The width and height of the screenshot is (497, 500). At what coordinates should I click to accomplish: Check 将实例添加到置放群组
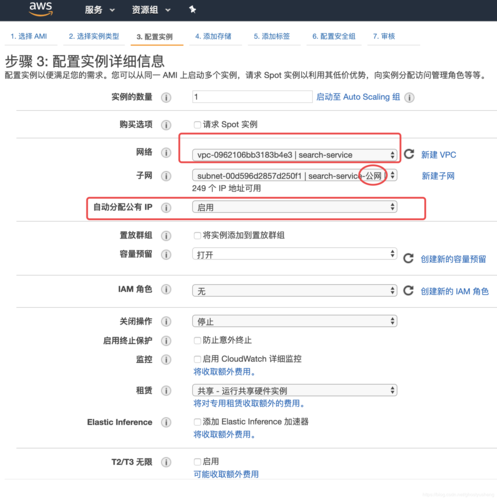coord(197,236)
